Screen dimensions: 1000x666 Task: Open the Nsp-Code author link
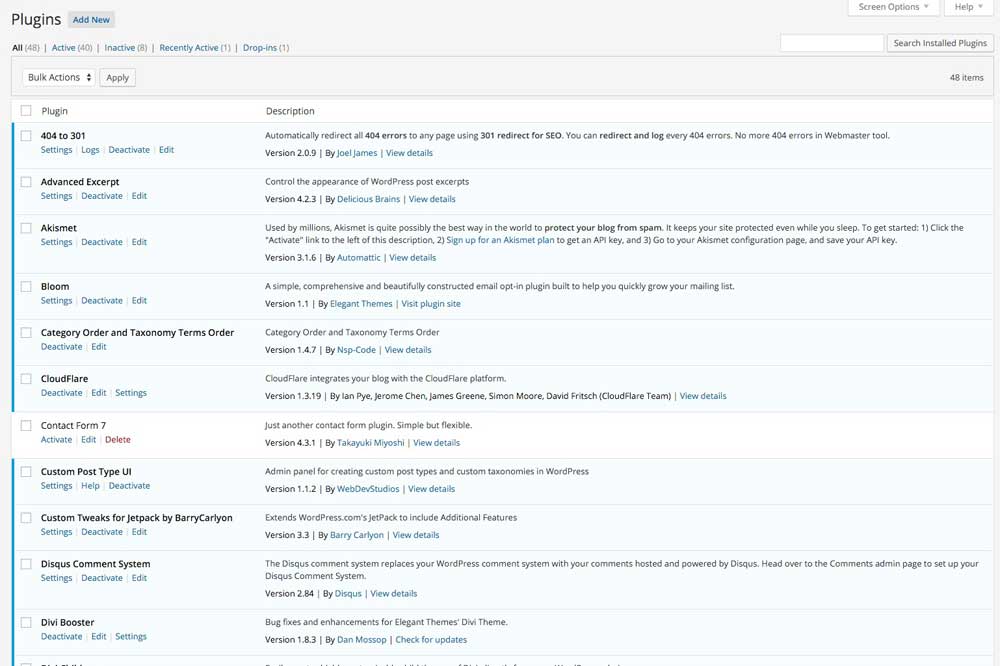[x=356, y=350]
